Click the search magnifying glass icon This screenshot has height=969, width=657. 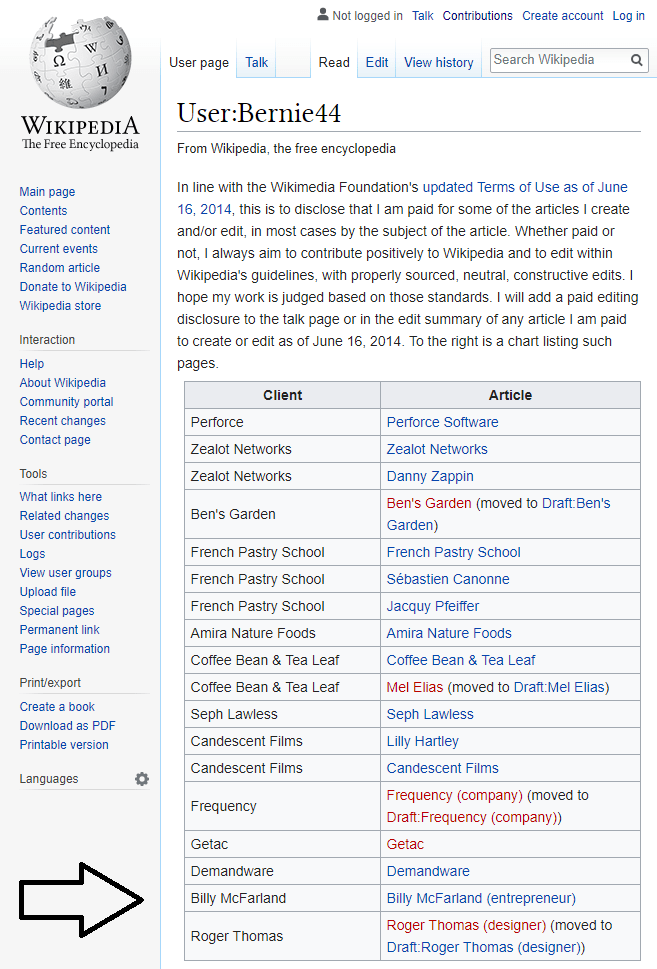tap(637, 60)
